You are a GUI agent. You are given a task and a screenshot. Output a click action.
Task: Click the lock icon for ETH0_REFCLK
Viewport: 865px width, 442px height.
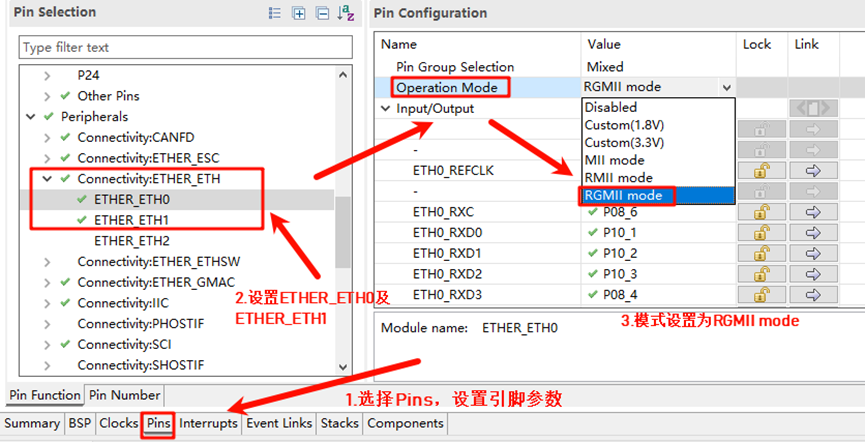pos(761,170)
